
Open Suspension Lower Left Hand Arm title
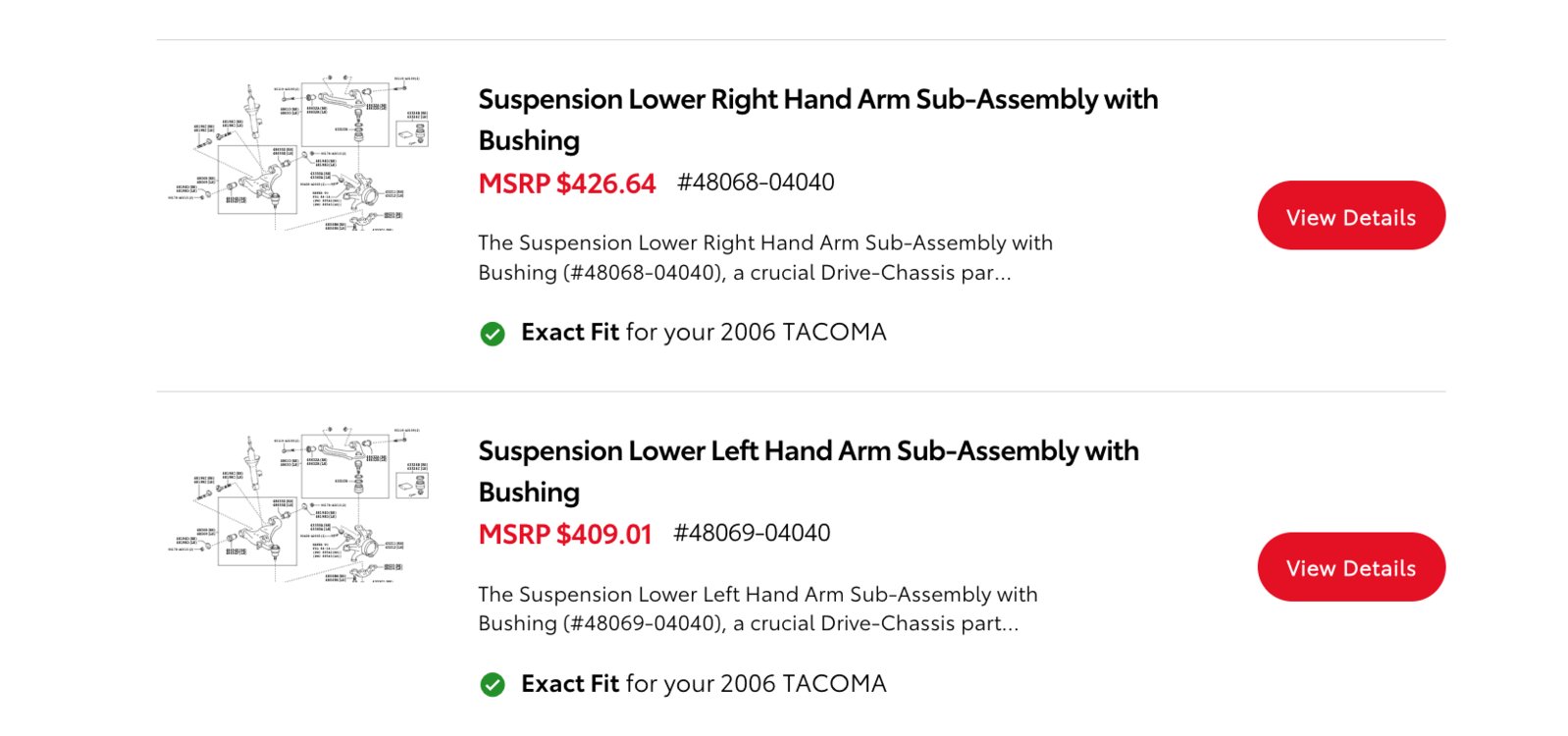click(809, 471)
